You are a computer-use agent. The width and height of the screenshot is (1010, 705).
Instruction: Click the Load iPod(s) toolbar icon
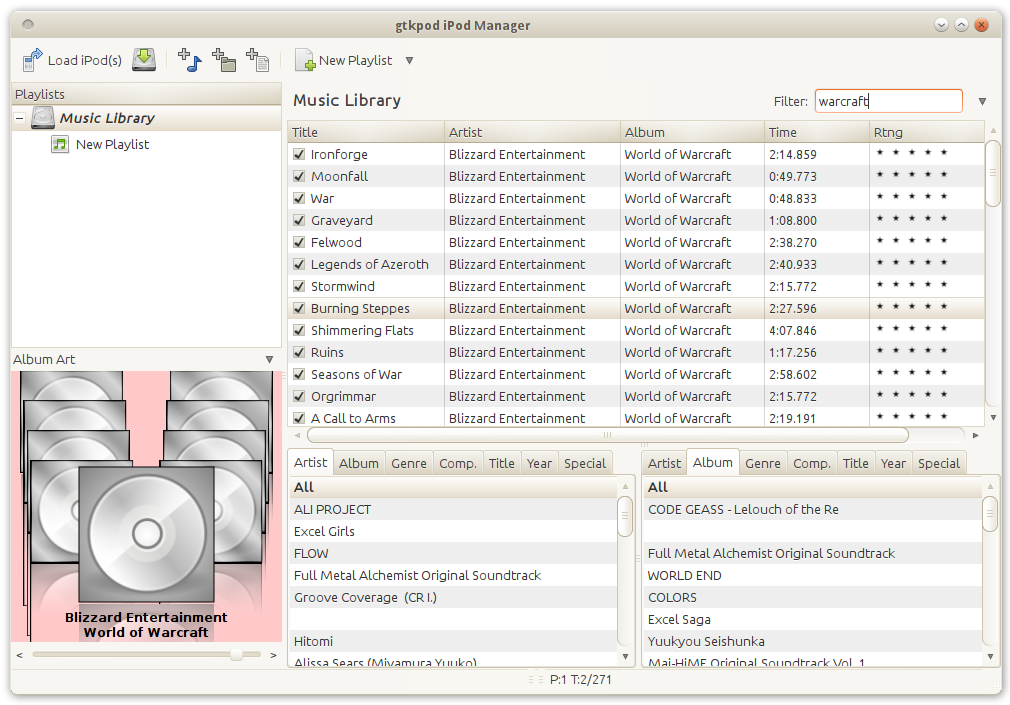click(x=33, y=60)
